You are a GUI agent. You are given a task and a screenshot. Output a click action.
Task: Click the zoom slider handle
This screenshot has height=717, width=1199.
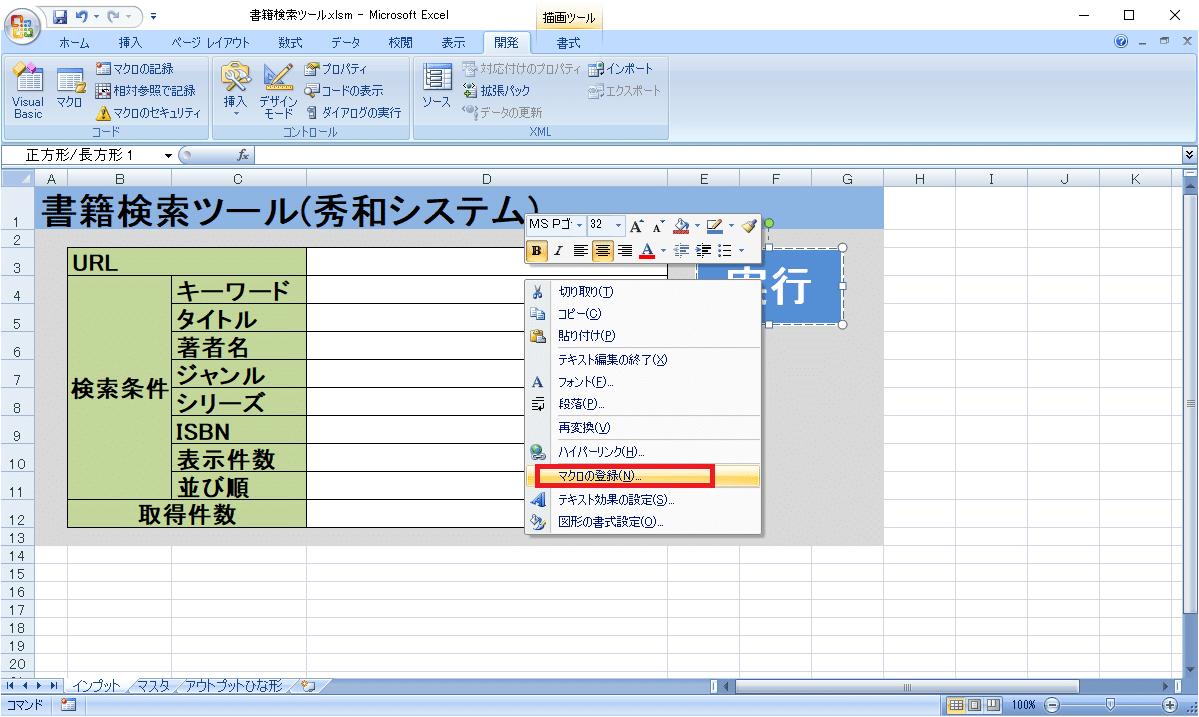[x=1110, y=705]
